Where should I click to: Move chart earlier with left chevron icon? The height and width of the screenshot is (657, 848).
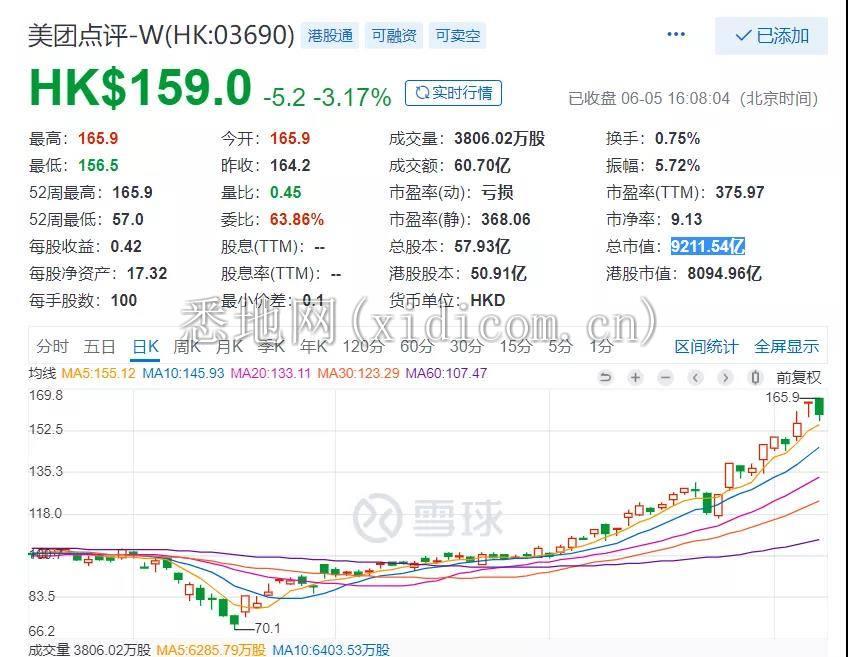(x=695, y=377)
